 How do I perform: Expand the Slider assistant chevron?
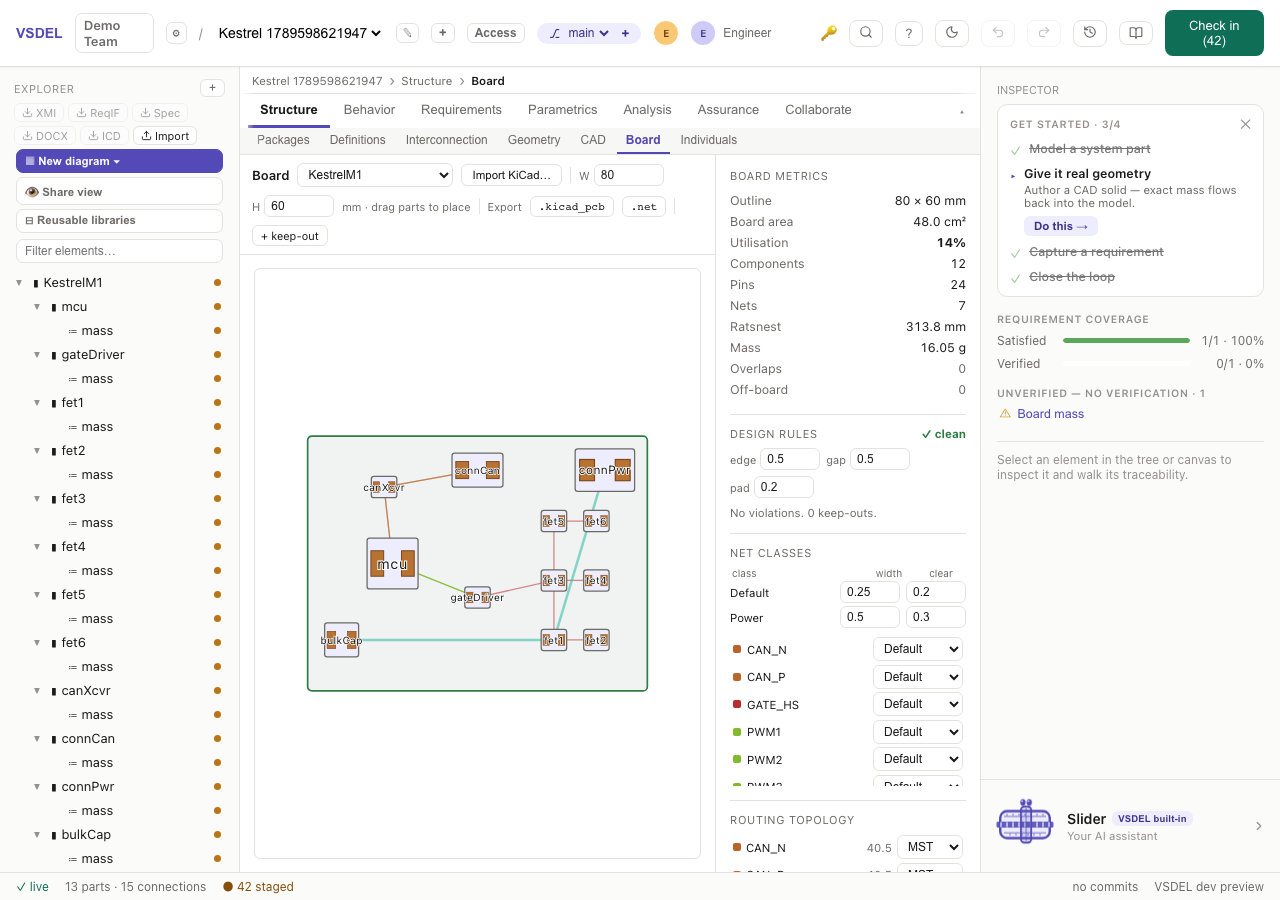pos(1259,826)
